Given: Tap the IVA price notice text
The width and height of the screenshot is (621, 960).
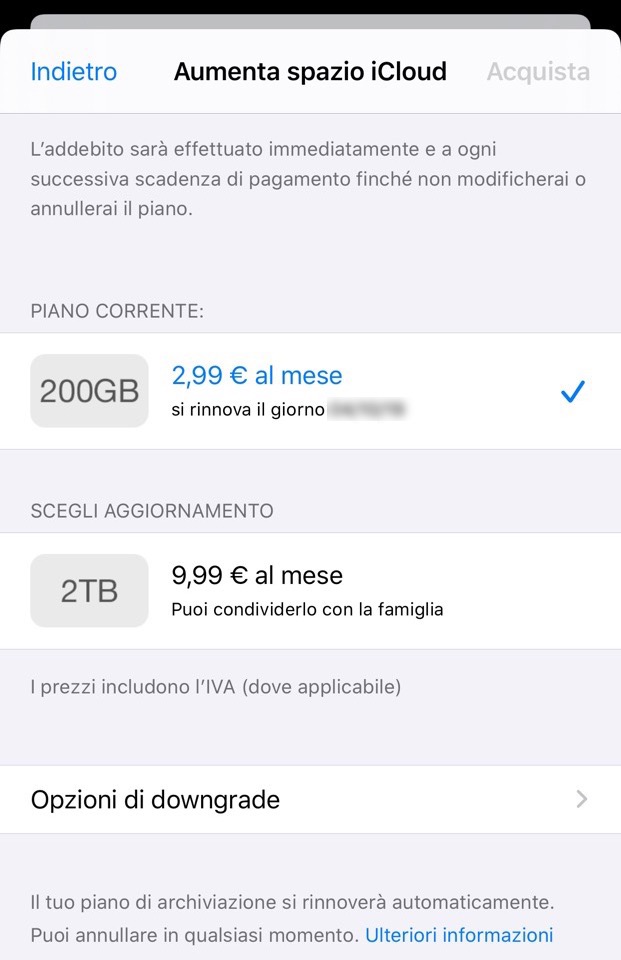Looking at the screenshot, I should pyautogui.click(x=216, y=687).
